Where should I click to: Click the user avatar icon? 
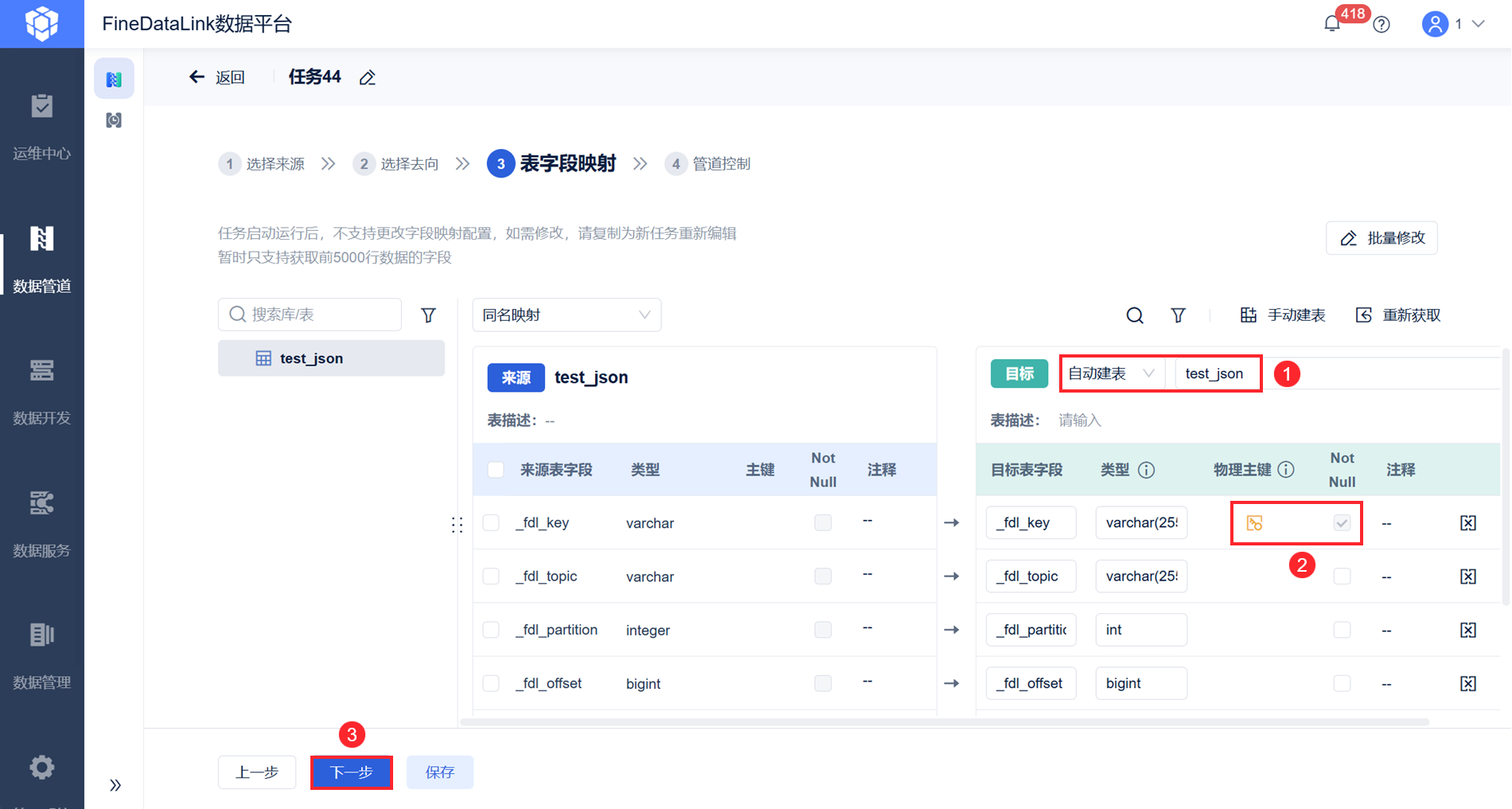[1435, 24]
